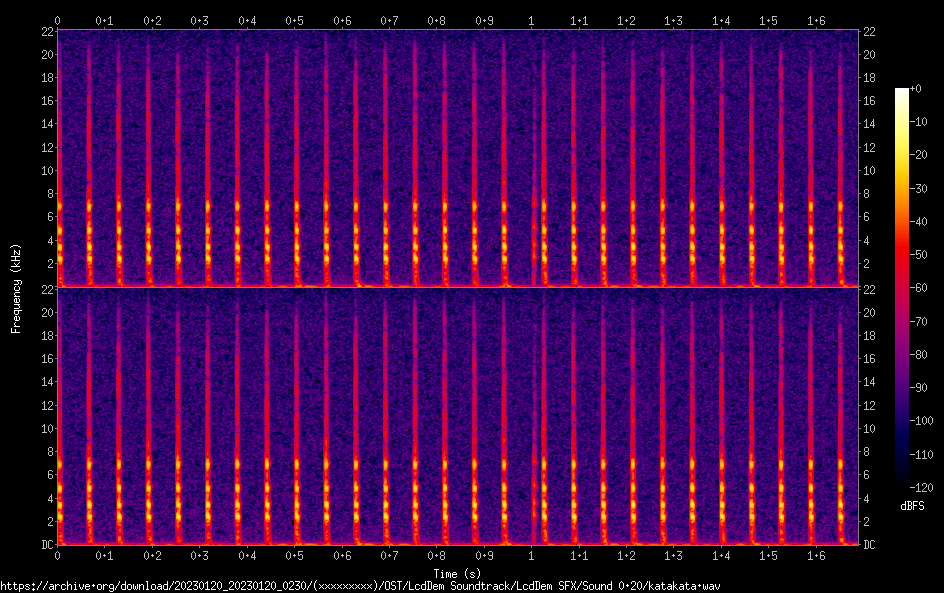Click the 'DC' label on the bottom-left axis

tap(46, 545)
